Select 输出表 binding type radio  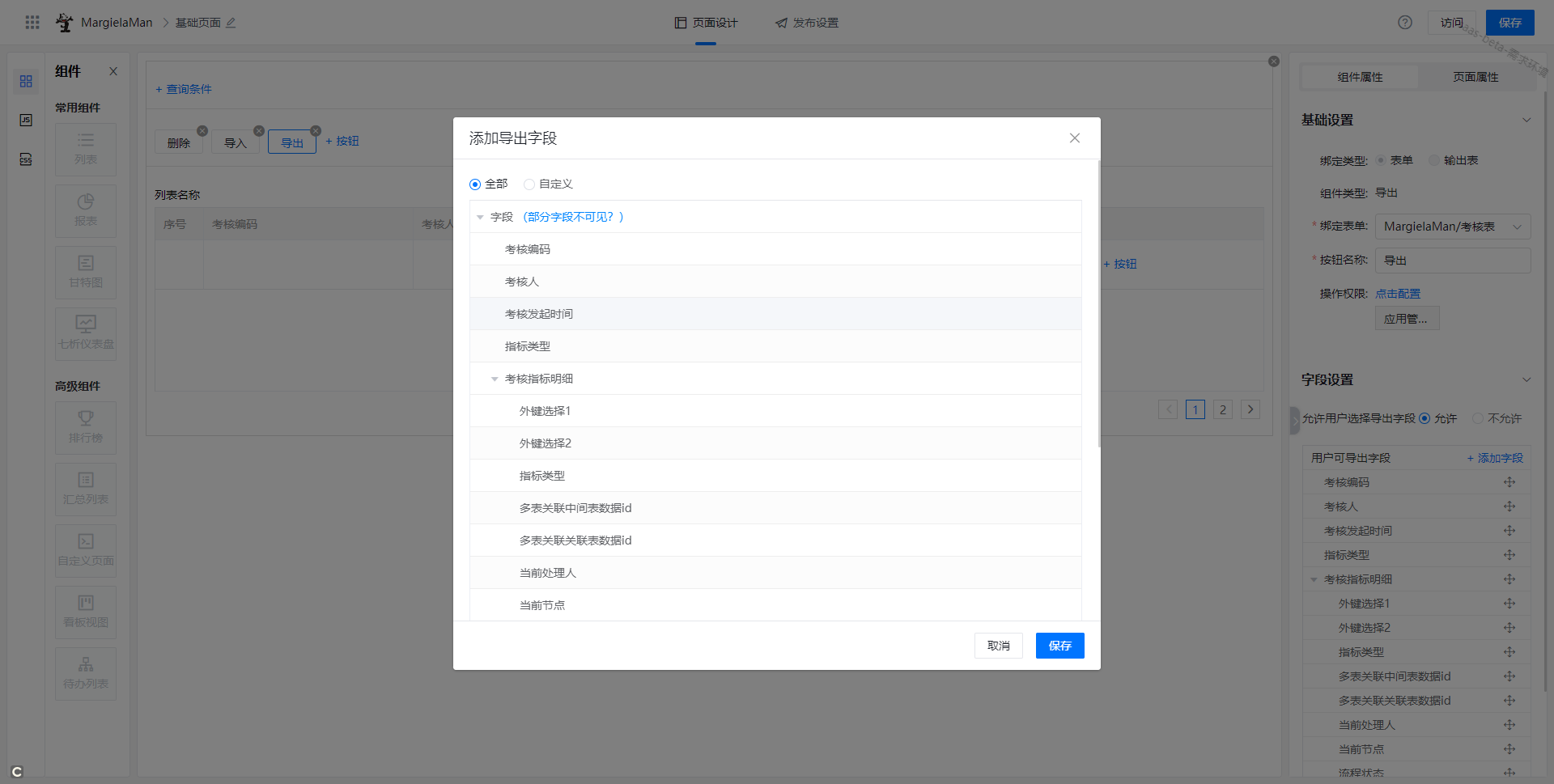point(1434,160)
